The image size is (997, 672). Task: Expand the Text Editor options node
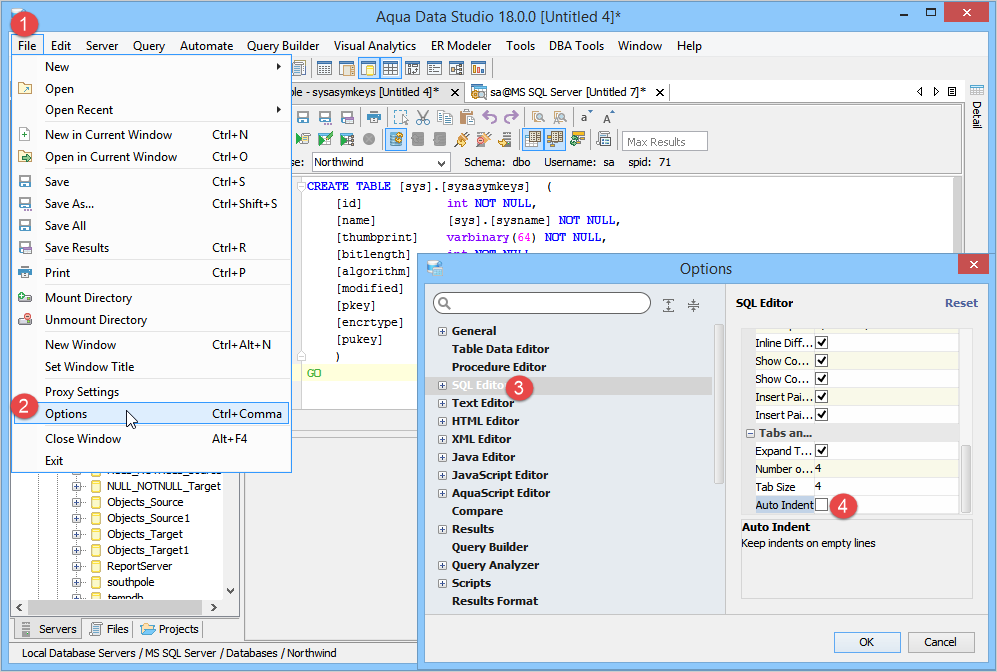pos(442,403)
